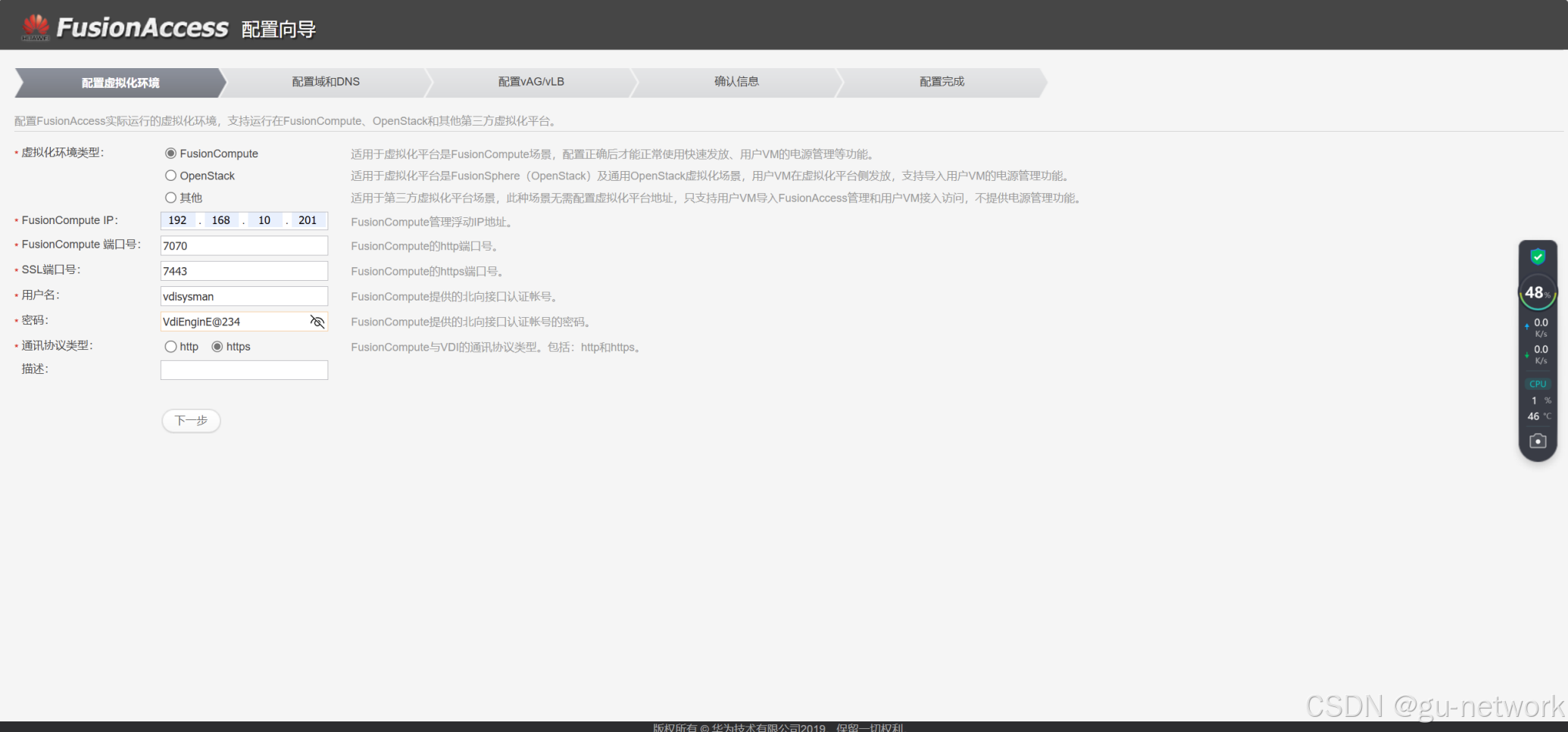Focus the username field vdisysman
Image resolution: width=1568 pixels, height=732 pixels.
point(244,297)
